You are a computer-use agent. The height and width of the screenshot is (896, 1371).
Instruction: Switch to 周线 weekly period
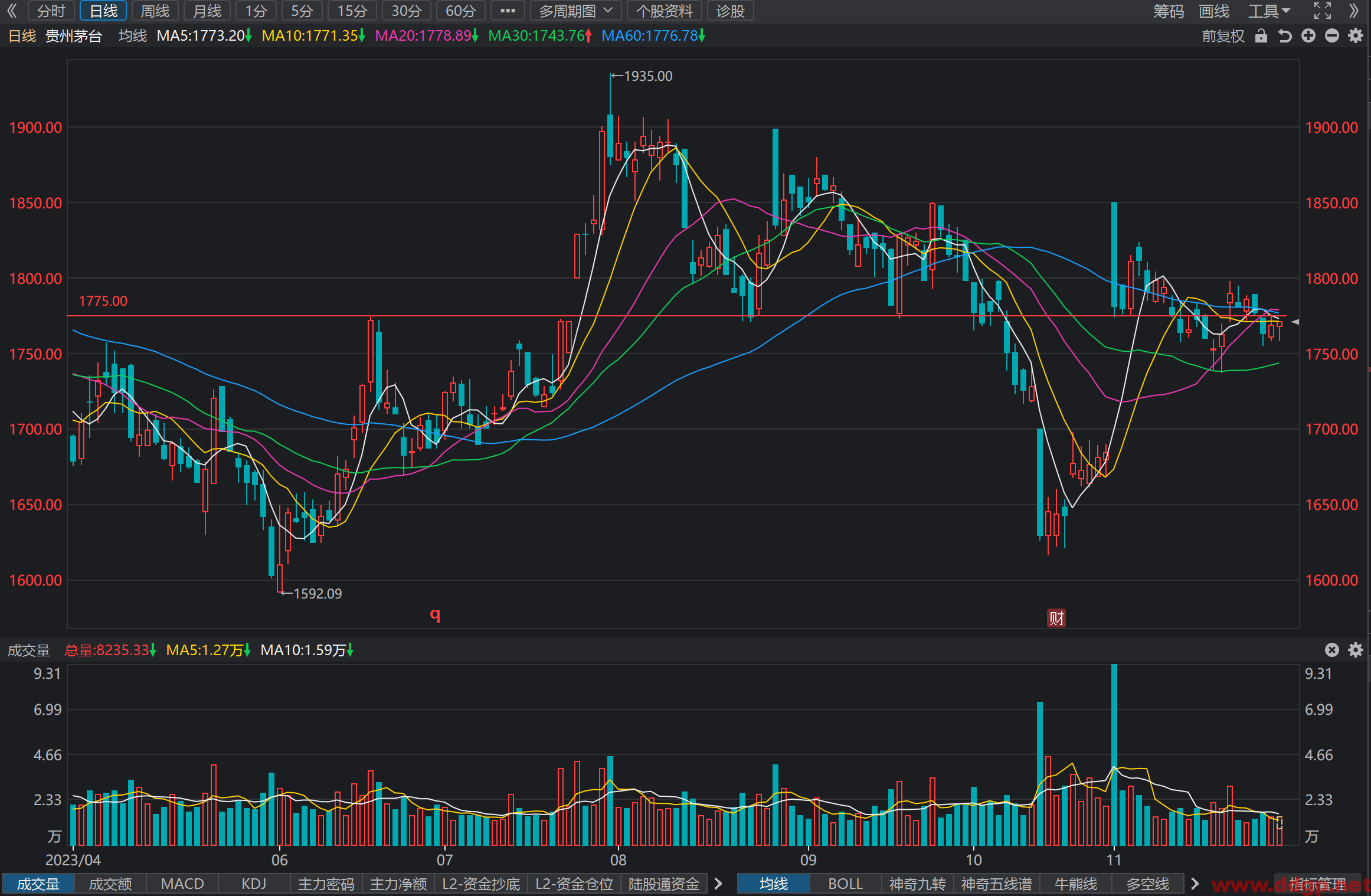155,11
